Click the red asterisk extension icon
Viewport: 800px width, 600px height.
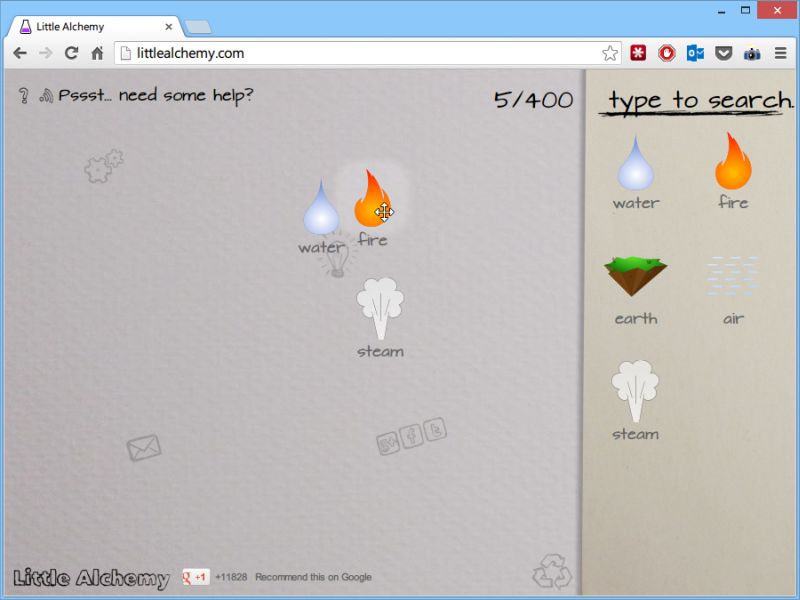[638, 53]
